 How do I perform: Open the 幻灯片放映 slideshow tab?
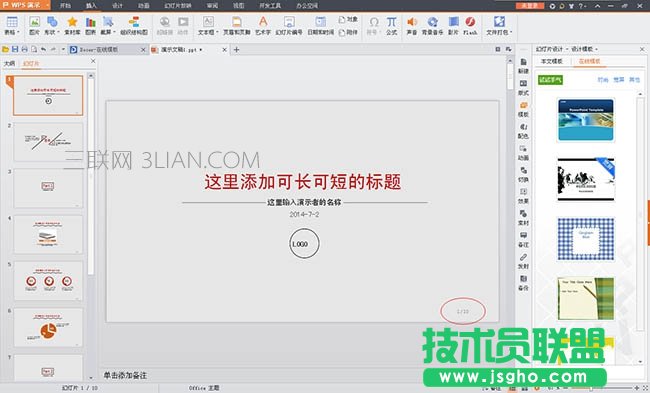tap(178, 6)
